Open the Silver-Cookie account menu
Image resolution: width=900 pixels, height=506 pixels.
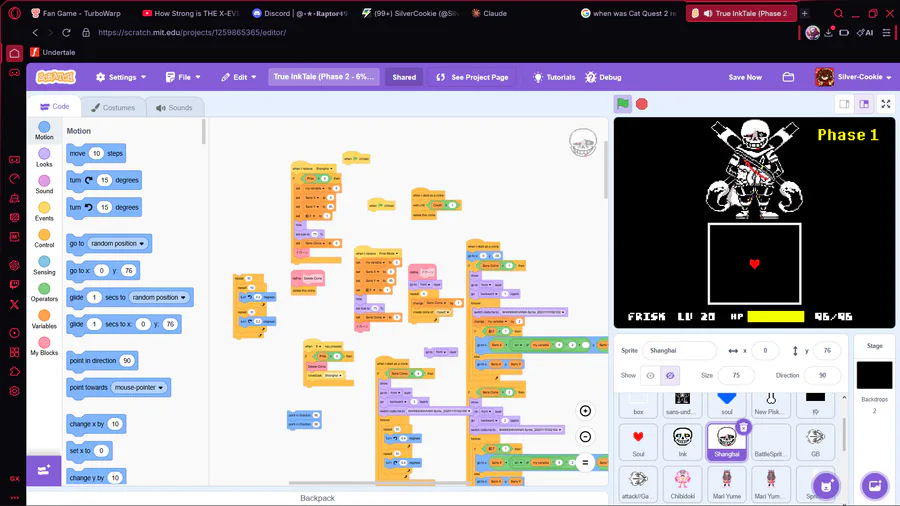(x=854, y=77)
